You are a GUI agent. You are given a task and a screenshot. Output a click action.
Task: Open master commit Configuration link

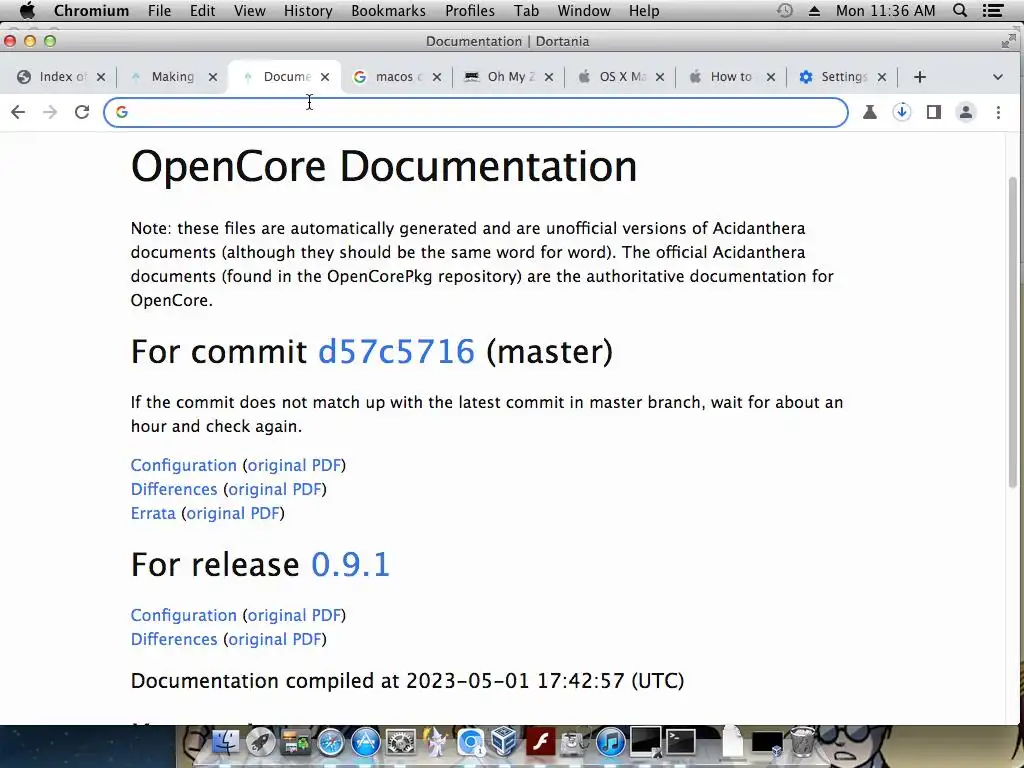pyautogui.click(x=184, y=465)
